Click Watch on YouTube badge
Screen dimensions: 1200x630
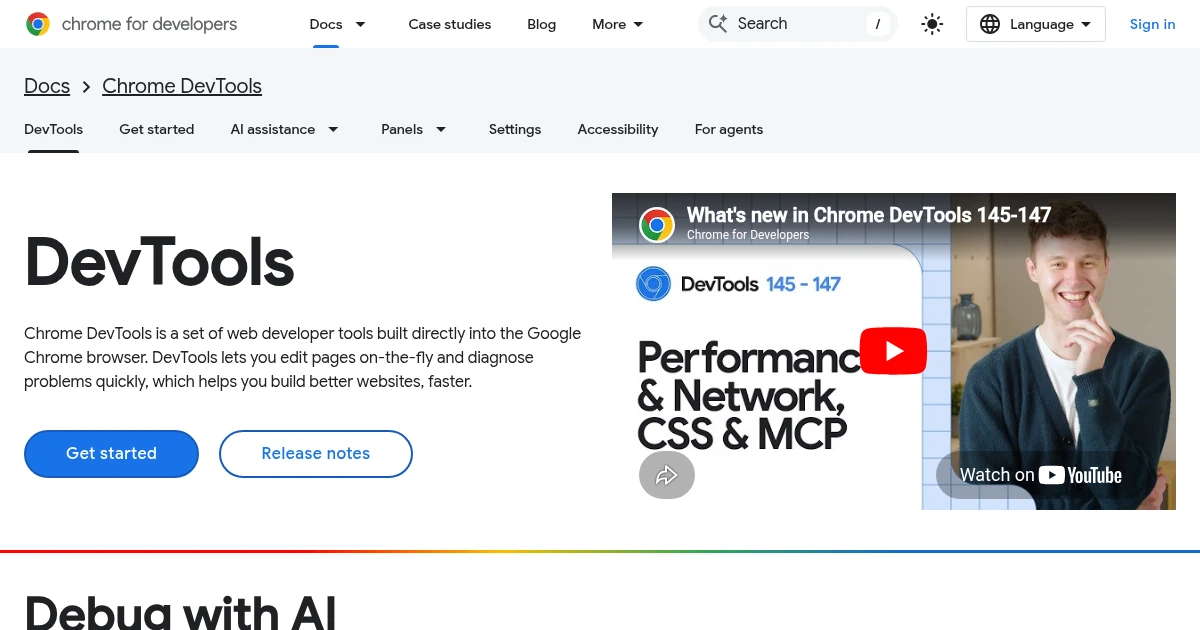tap(1041, 475)
